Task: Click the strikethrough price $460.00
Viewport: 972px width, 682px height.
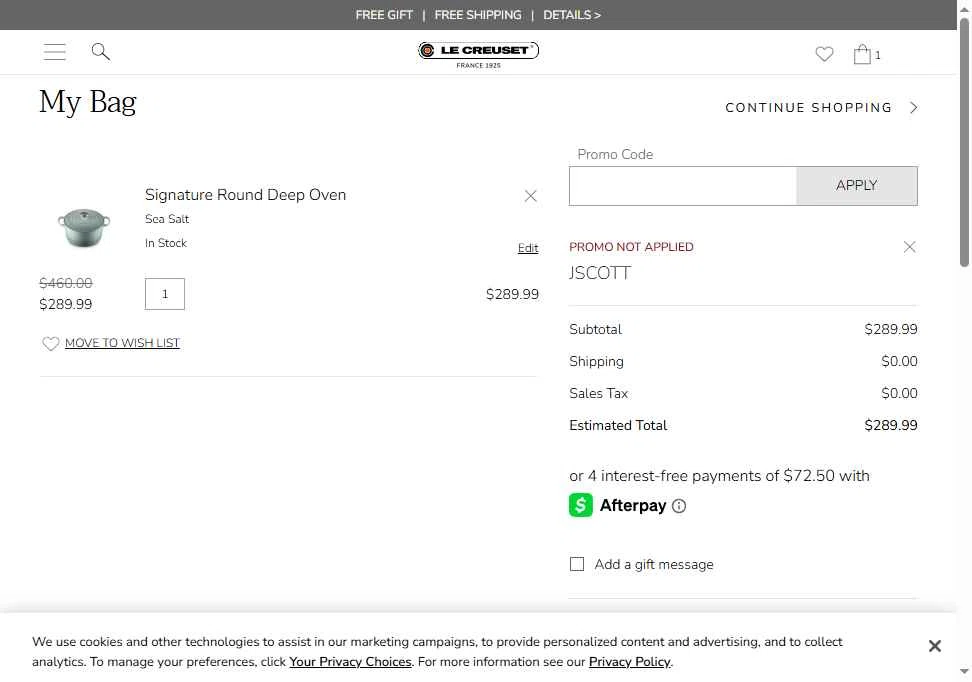Action: click(x=66, y=283)
